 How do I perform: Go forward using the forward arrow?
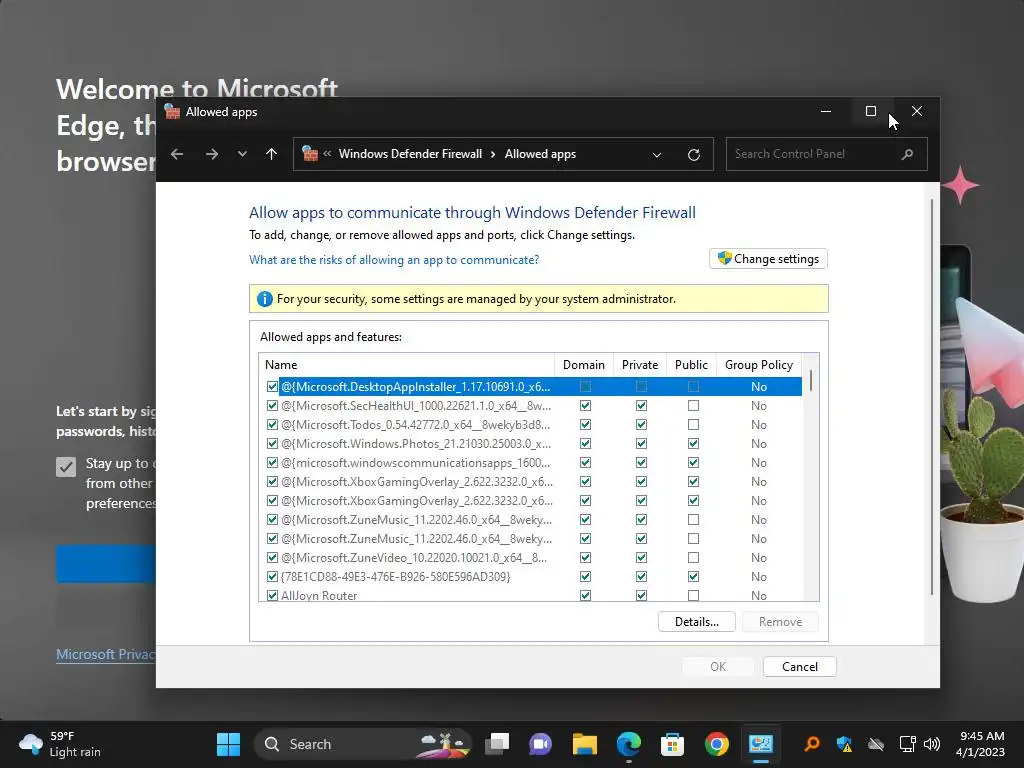click(212, 154)
